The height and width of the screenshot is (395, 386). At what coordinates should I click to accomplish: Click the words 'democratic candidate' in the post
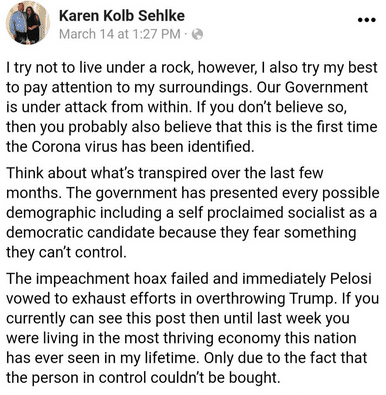(x=80, y=233)
